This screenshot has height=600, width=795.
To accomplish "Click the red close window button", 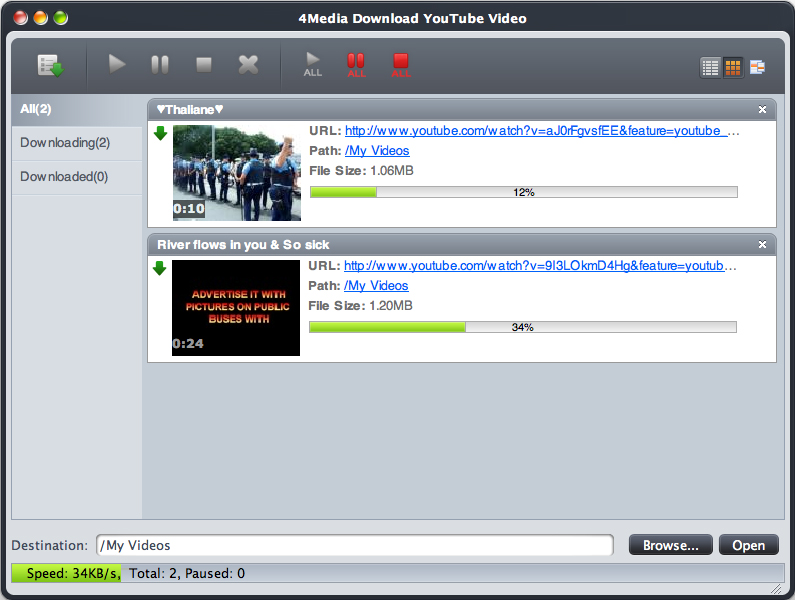I will [x=20, y=18].
